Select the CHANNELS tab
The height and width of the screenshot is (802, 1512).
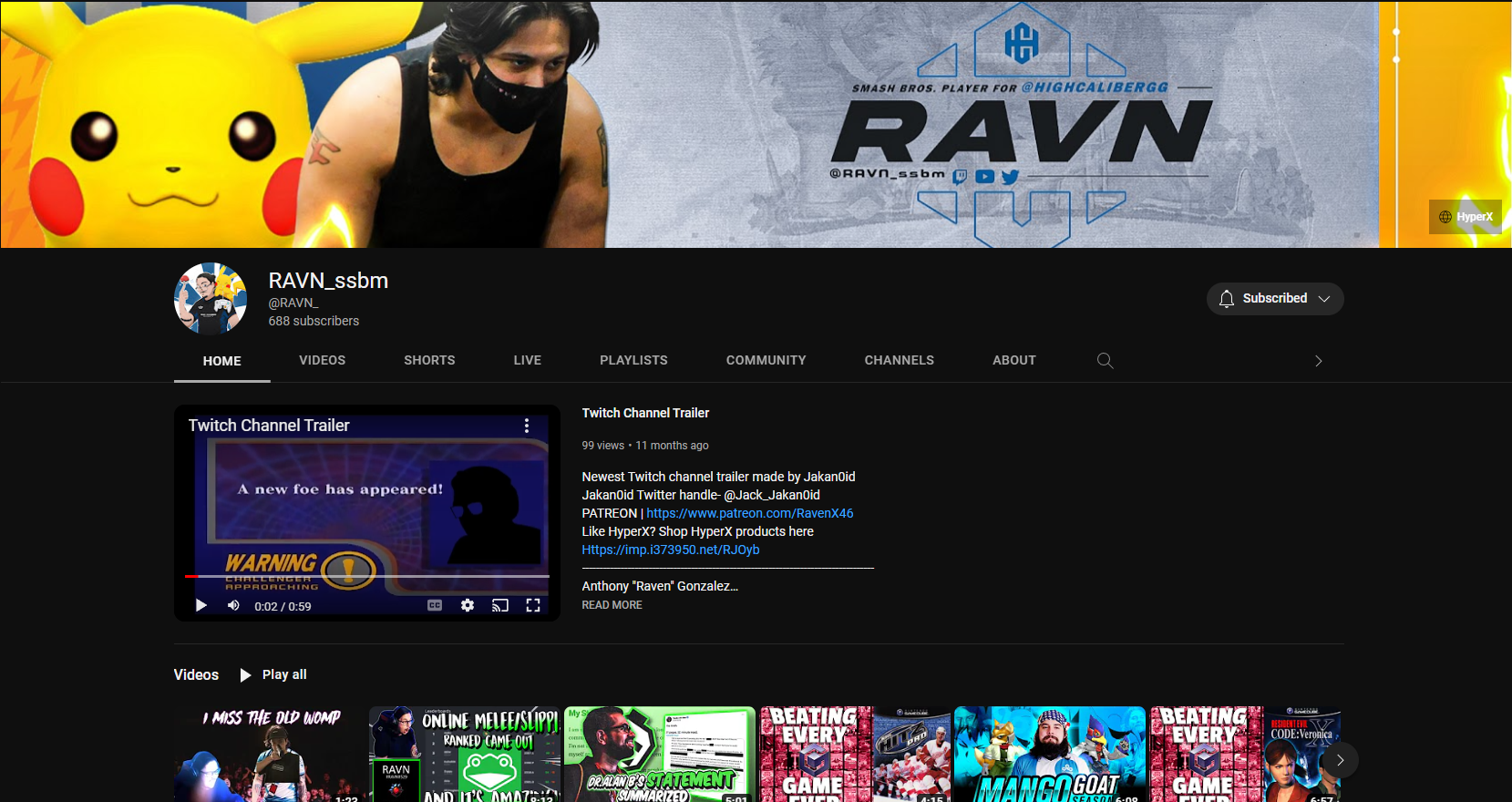point(900,360)
